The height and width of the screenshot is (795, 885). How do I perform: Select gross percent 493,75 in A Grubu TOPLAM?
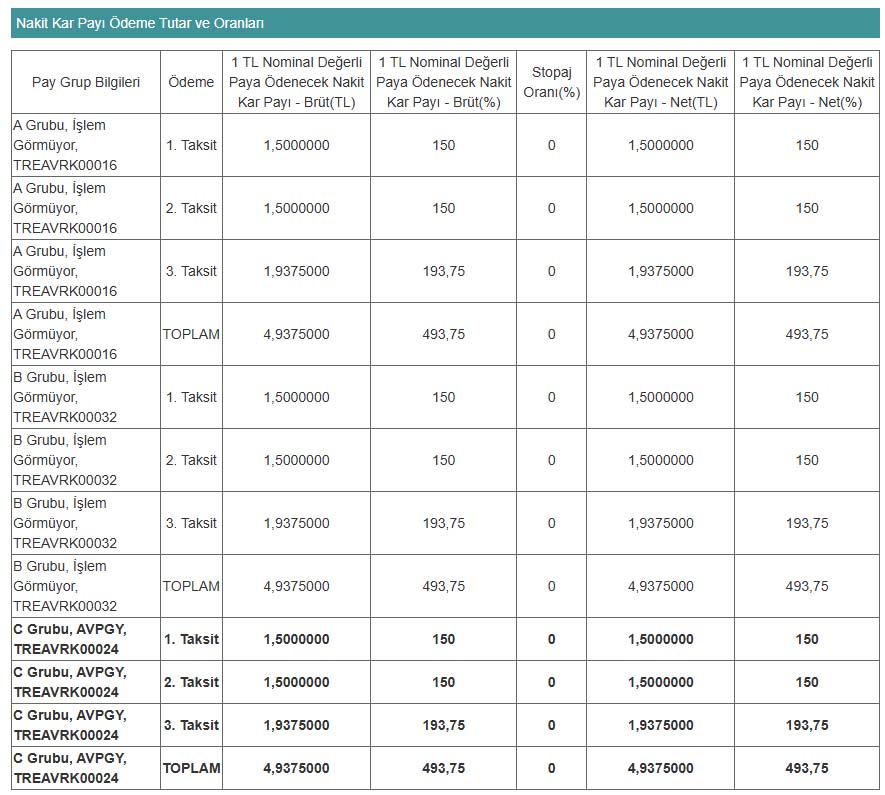[444, 335]
